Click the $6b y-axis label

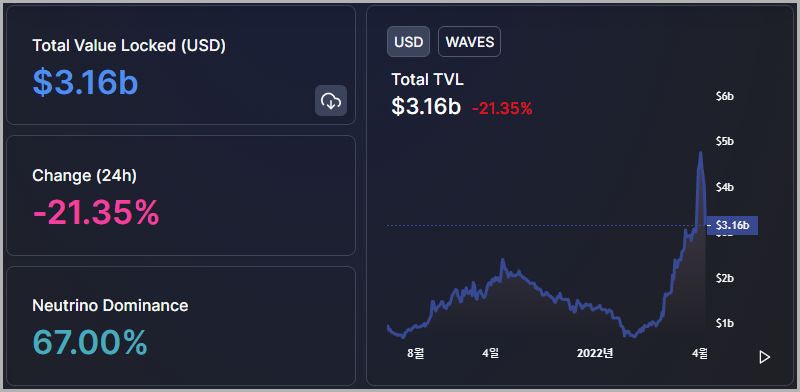(725, 96)
